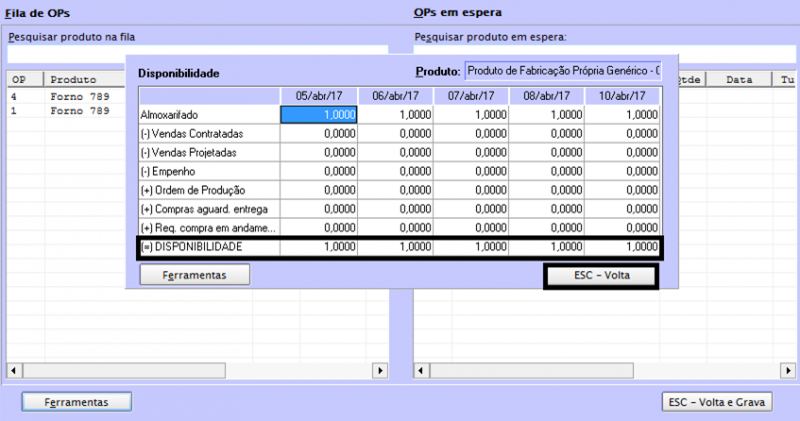Open Ferramentas inside the Disponibilidade dialog
Image resolution: width=800 pixels, height=421 pixels.
click(194, 274)
